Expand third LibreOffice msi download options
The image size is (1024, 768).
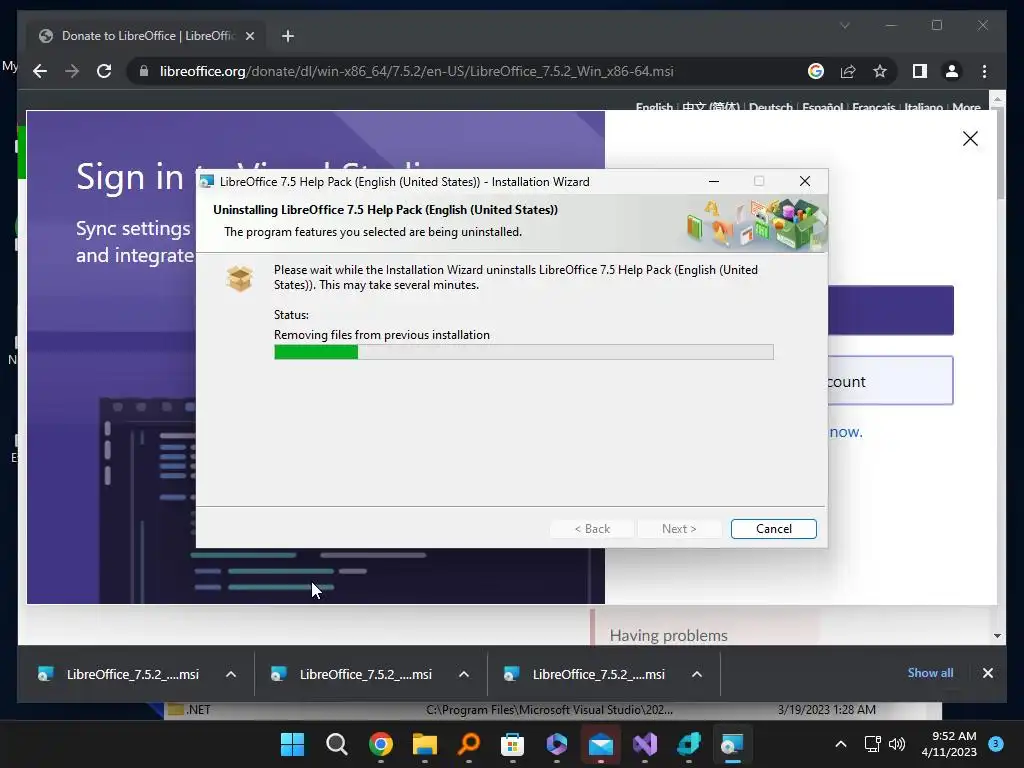(697, 674)
